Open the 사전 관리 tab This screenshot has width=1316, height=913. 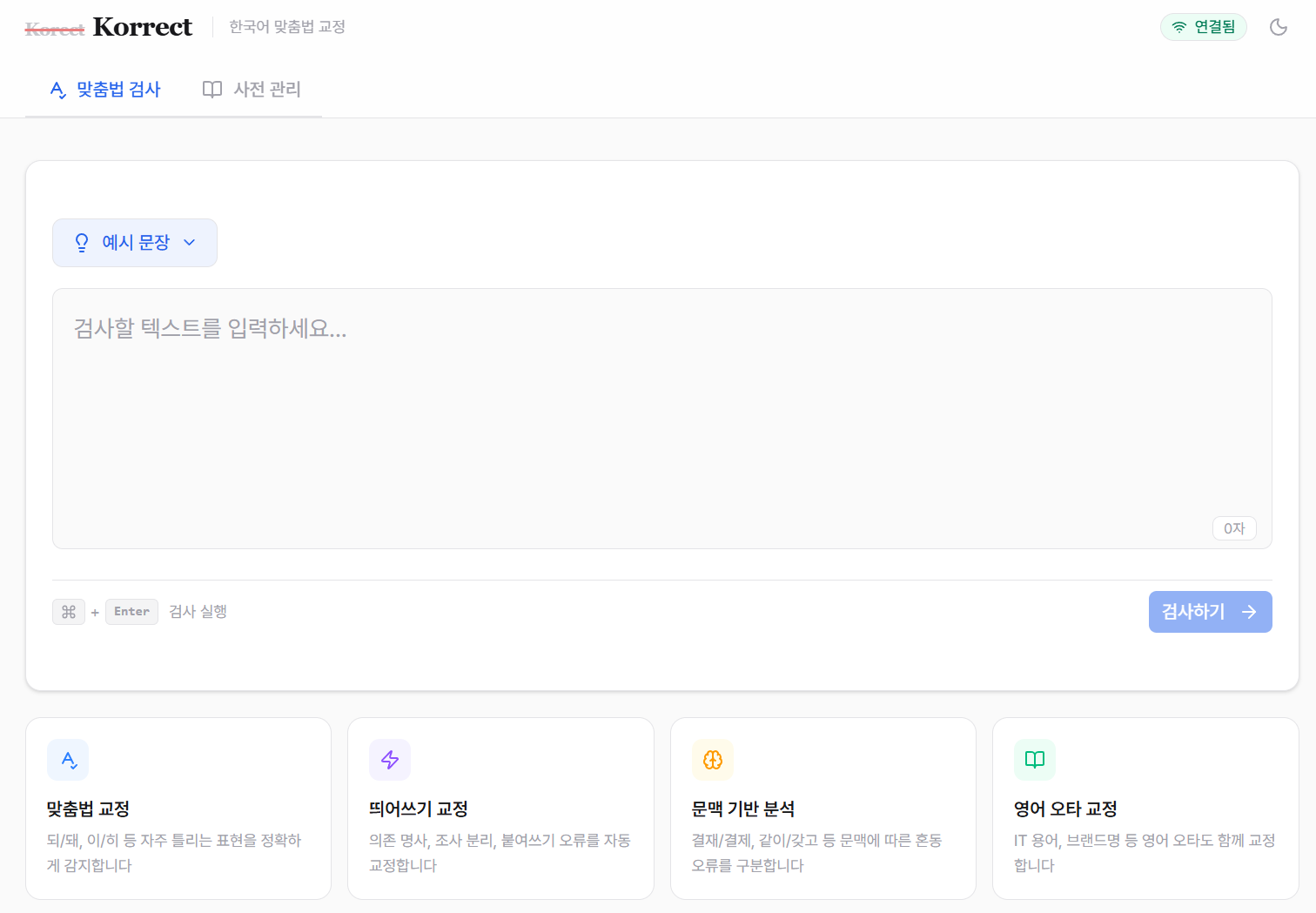pyautogui.click(x=252, y=90)
